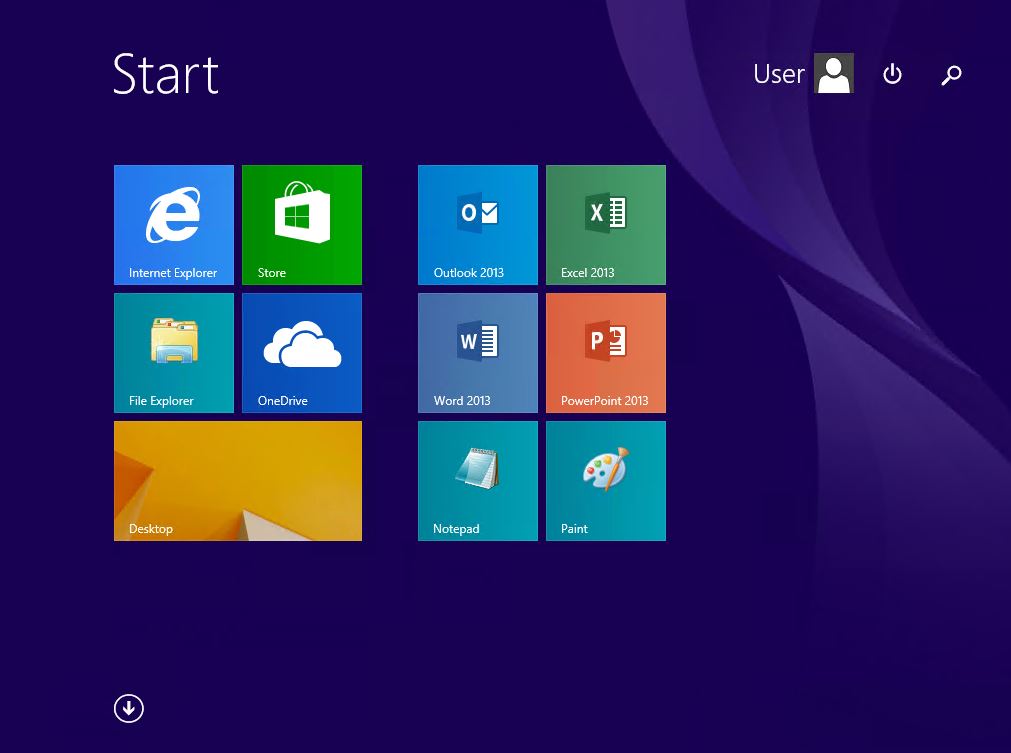
Task: Open the Word 2013 tile
Action: 477,352
